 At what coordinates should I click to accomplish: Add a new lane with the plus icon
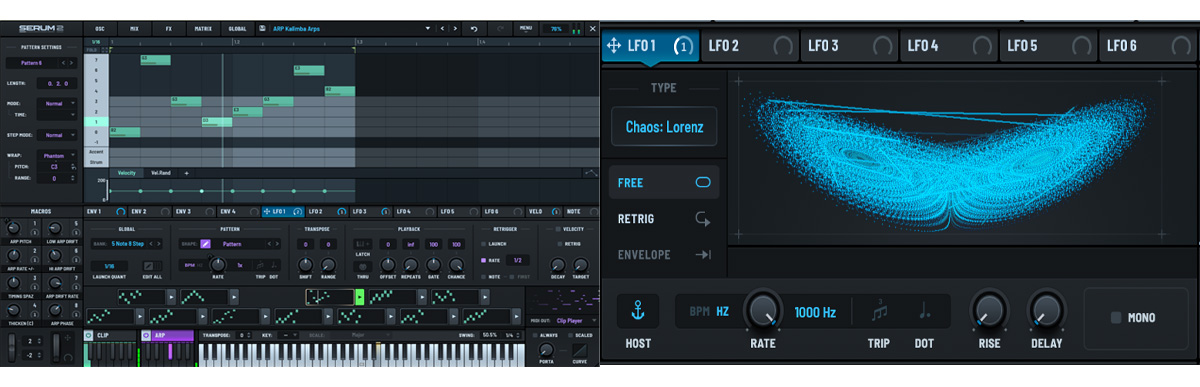(x=186, y=173)
